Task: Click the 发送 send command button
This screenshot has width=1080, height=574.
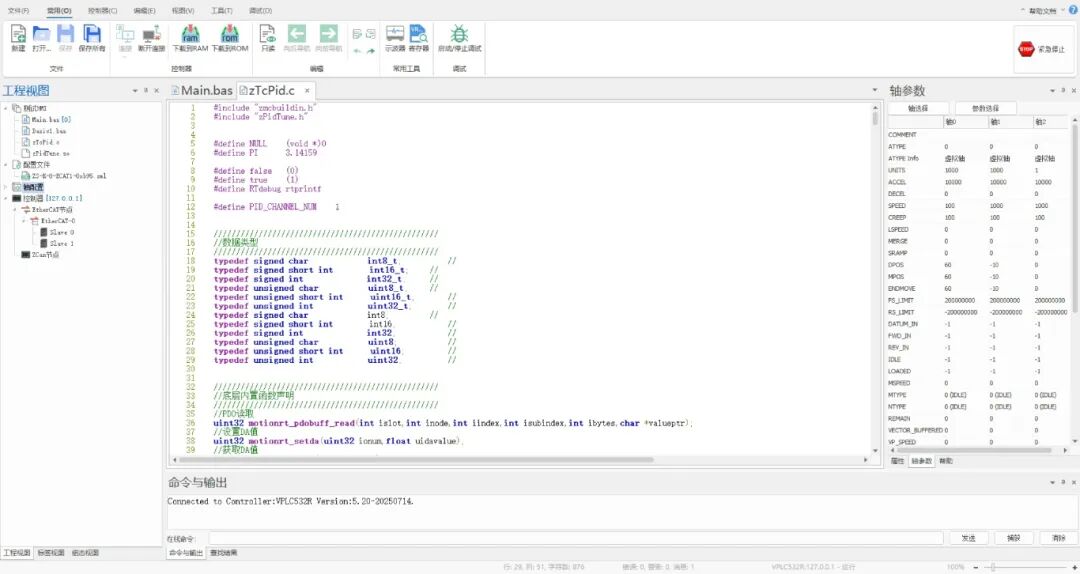Action: (x=968, y=537)
